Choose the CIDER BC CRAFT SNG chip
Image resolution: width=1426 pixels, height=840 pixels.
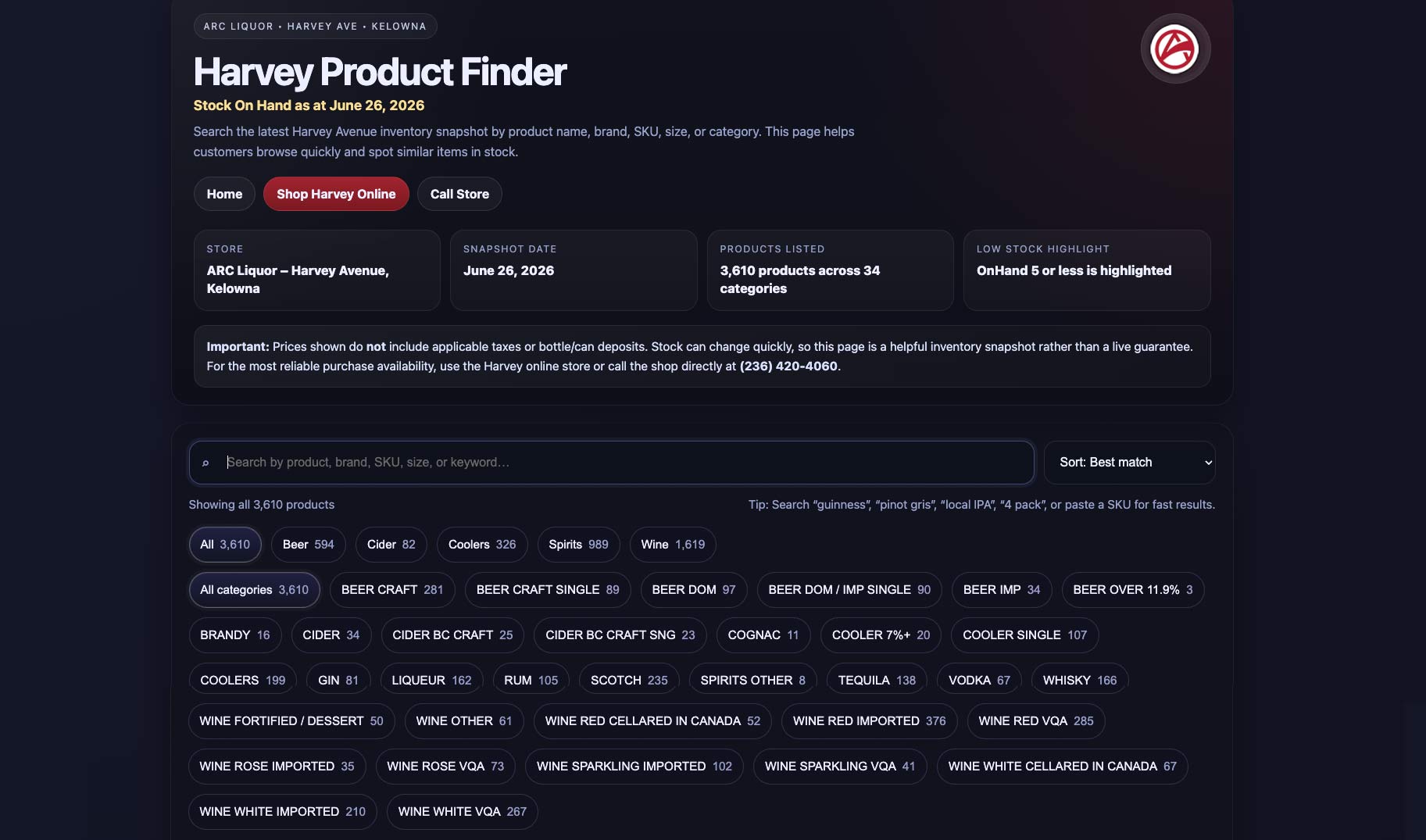tap(620, 635)
